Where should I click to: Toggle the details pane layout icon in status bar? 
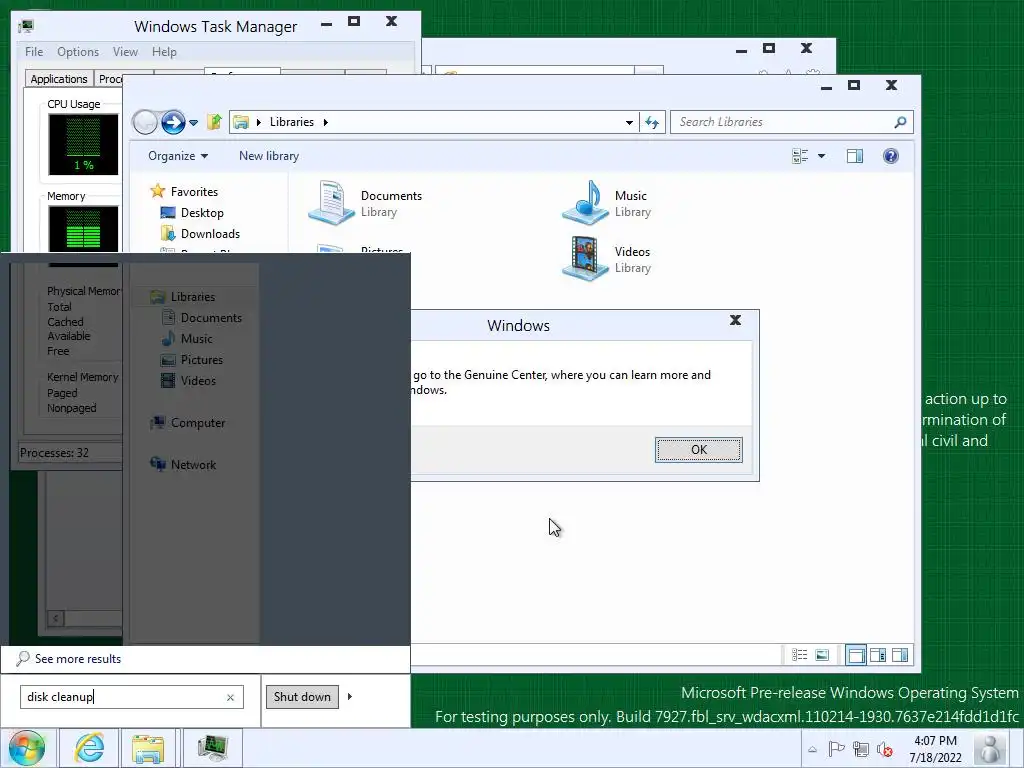tap(878, 655)
